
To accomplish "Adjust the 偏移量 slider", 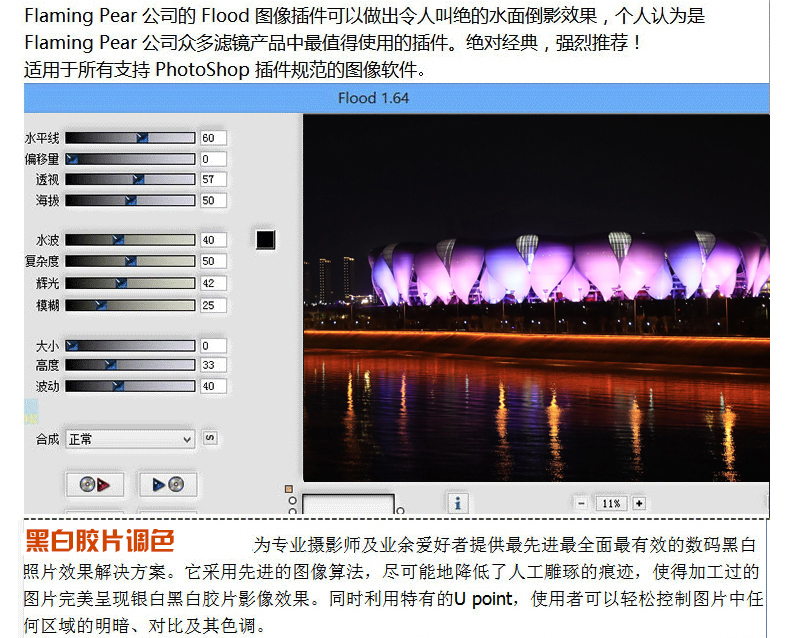I will (x=130, y=159).
